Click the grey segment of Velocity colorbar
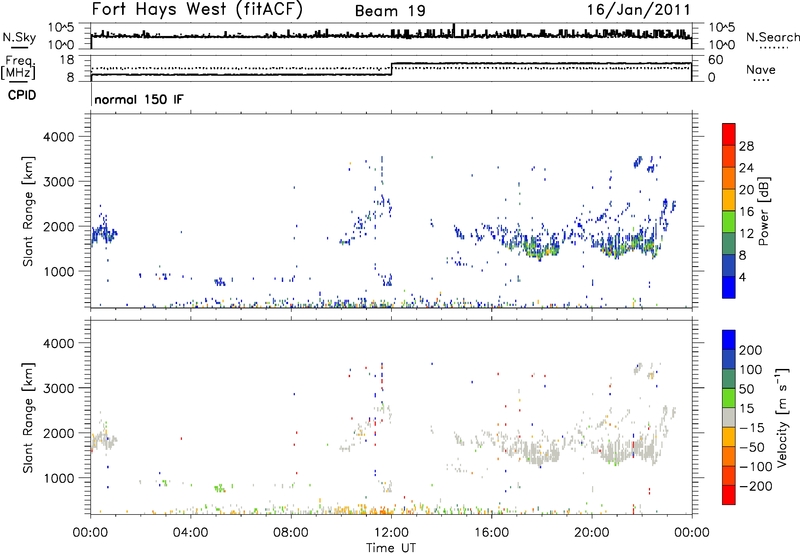Screen dimensions: 800x554 click(729, 417)
